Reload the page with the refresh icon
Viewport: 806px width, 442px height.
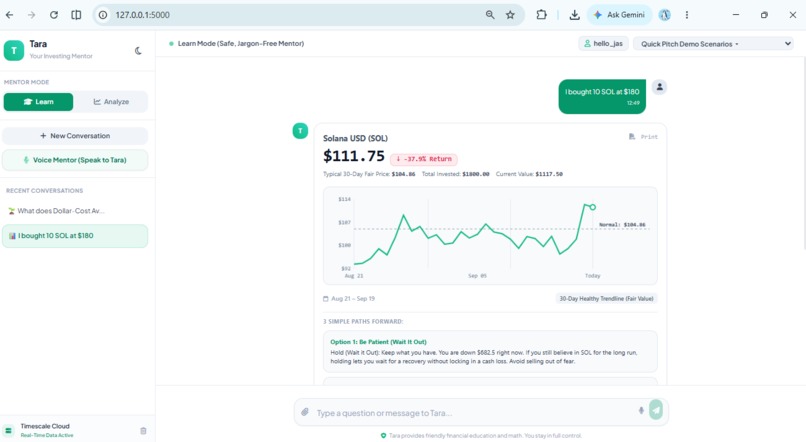pyautogui.click(x=53, y=15)
